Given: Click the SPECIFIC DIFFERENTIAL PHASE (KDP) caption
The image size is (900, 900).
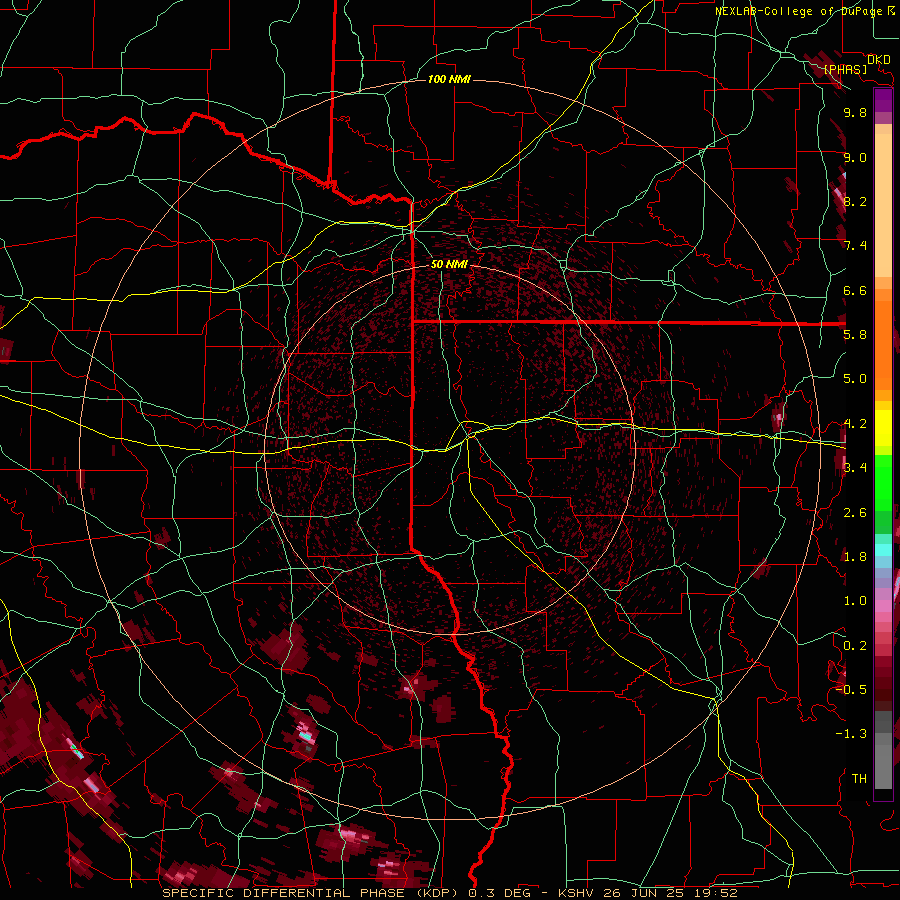Looking at the screenshot, I should pos(311,893).
